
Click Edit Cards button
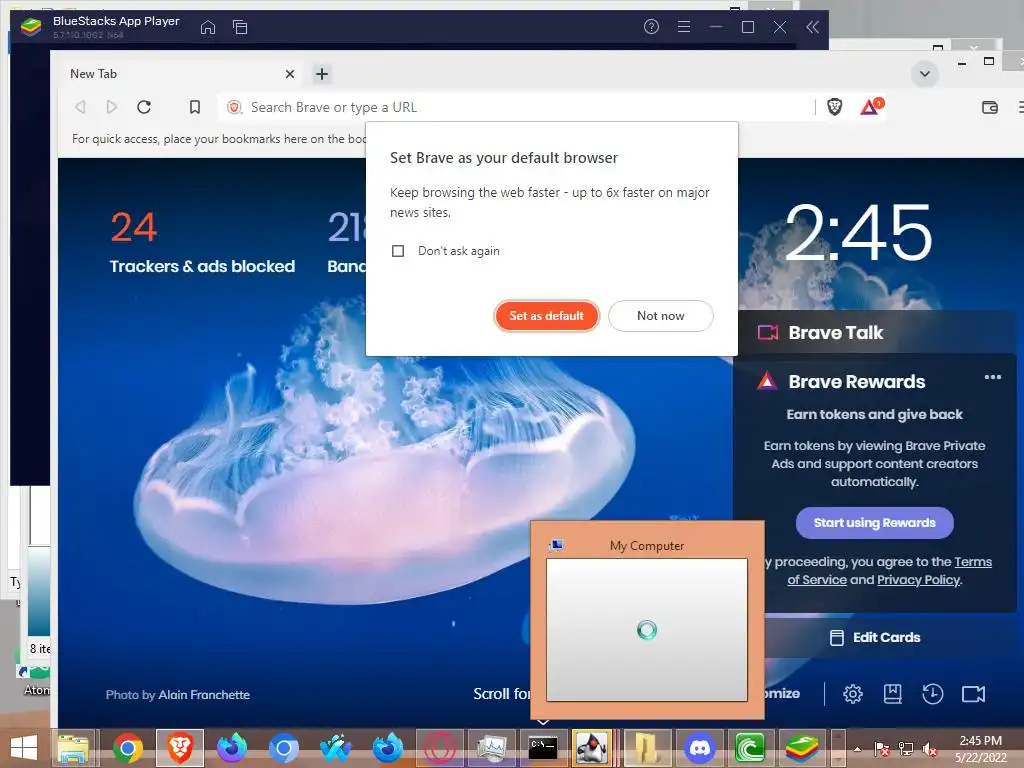874,637
